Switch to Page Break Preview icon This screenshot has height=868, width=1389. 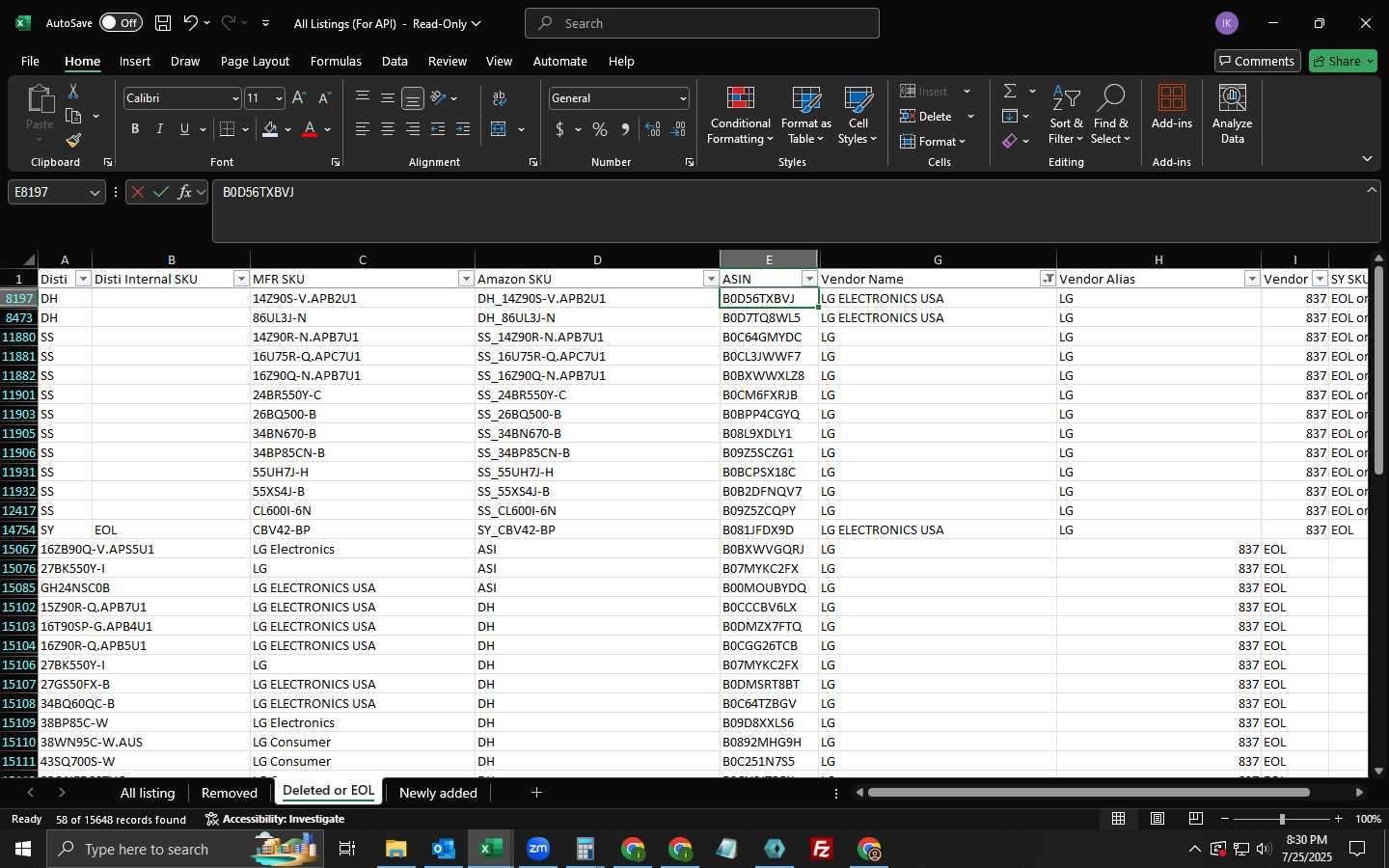pyautogui.click(x=1196, y=819)
